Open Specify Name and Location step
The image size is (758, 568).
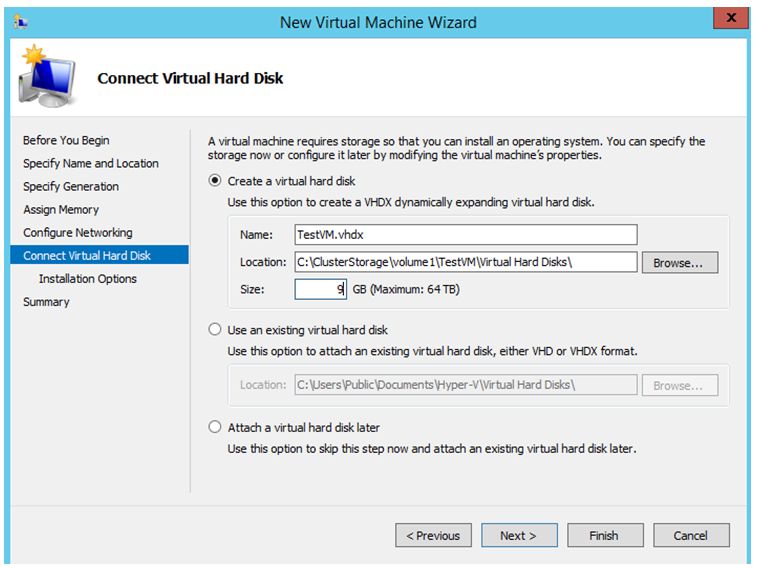(91, 163)
